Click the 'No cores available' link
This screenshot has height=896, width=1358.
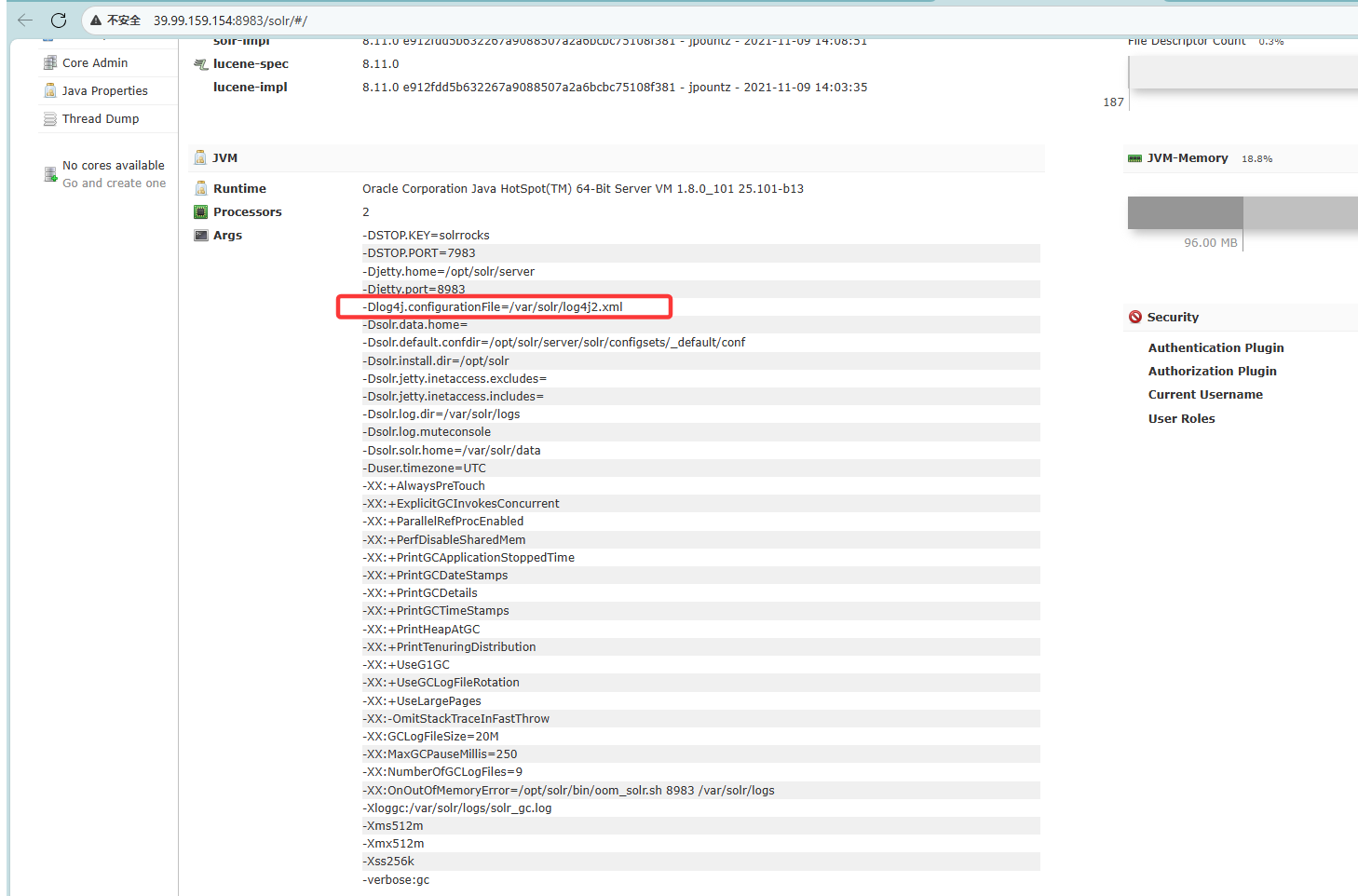click(113, 165)
